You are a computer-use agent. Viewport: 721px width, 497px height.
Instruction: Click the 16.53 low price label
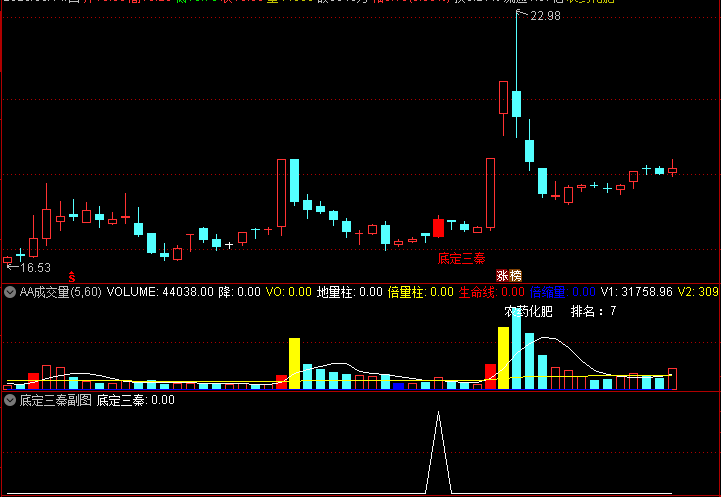click(x=35, y=268)
